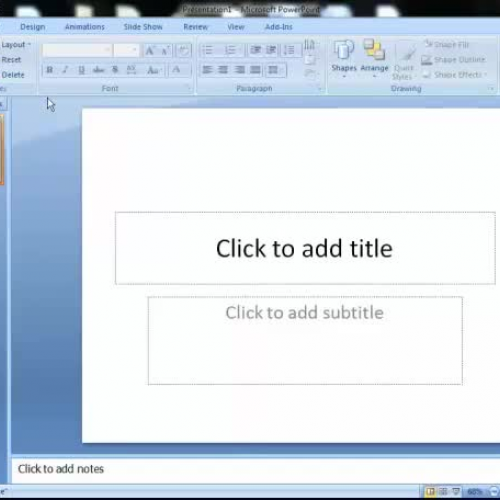Open the Slide Show tab
Viewport: 500px width, 500px height.
(143, 27)
